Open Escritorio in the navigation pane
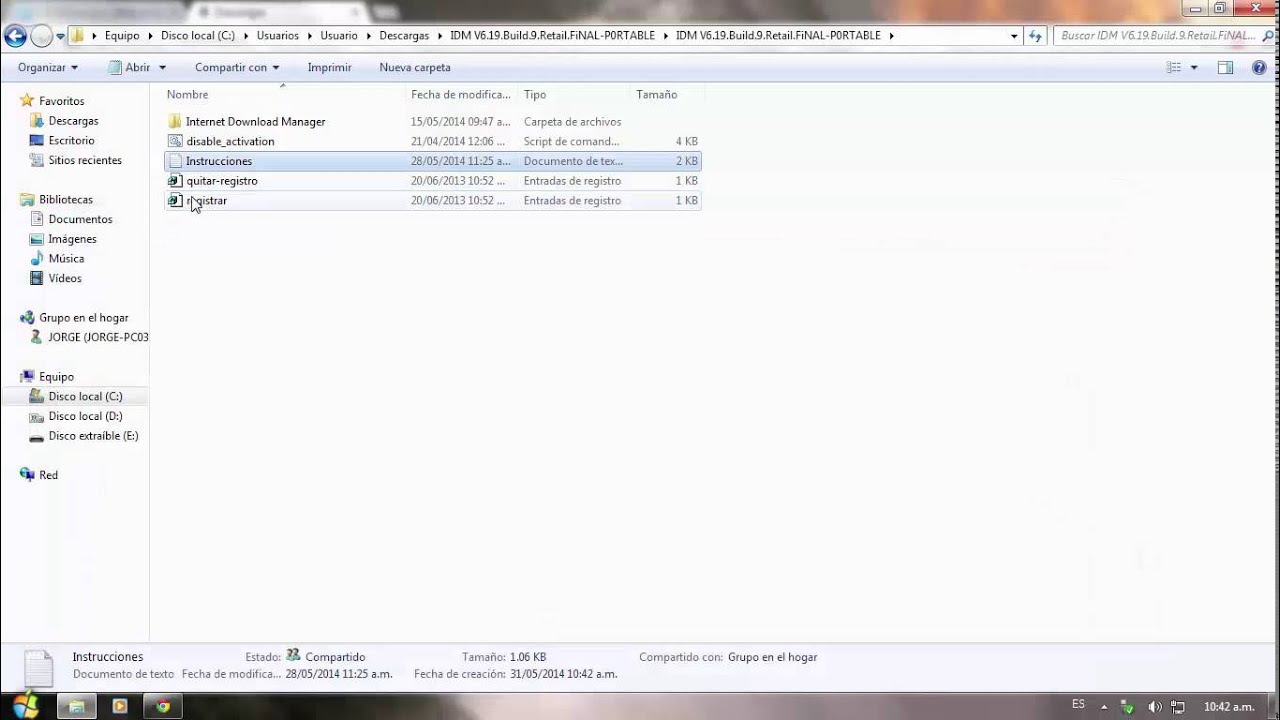Image resolution: width=1280 pixels, height=720 pixels. pyautogui.click(x=71, y=140)
